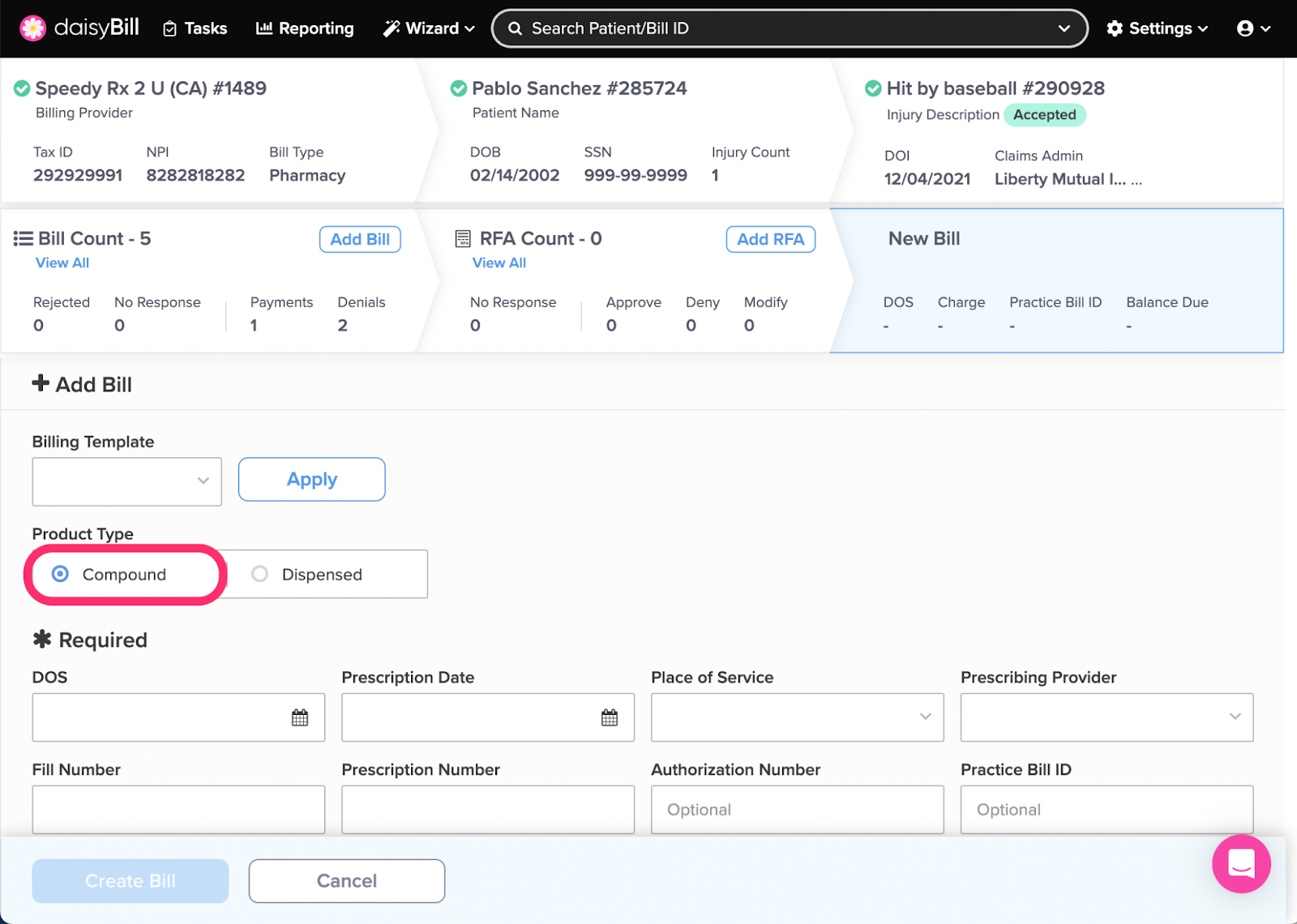Click the Reporting chart icon
Viewport: 1297px width, 924px height.
(264, 28)
